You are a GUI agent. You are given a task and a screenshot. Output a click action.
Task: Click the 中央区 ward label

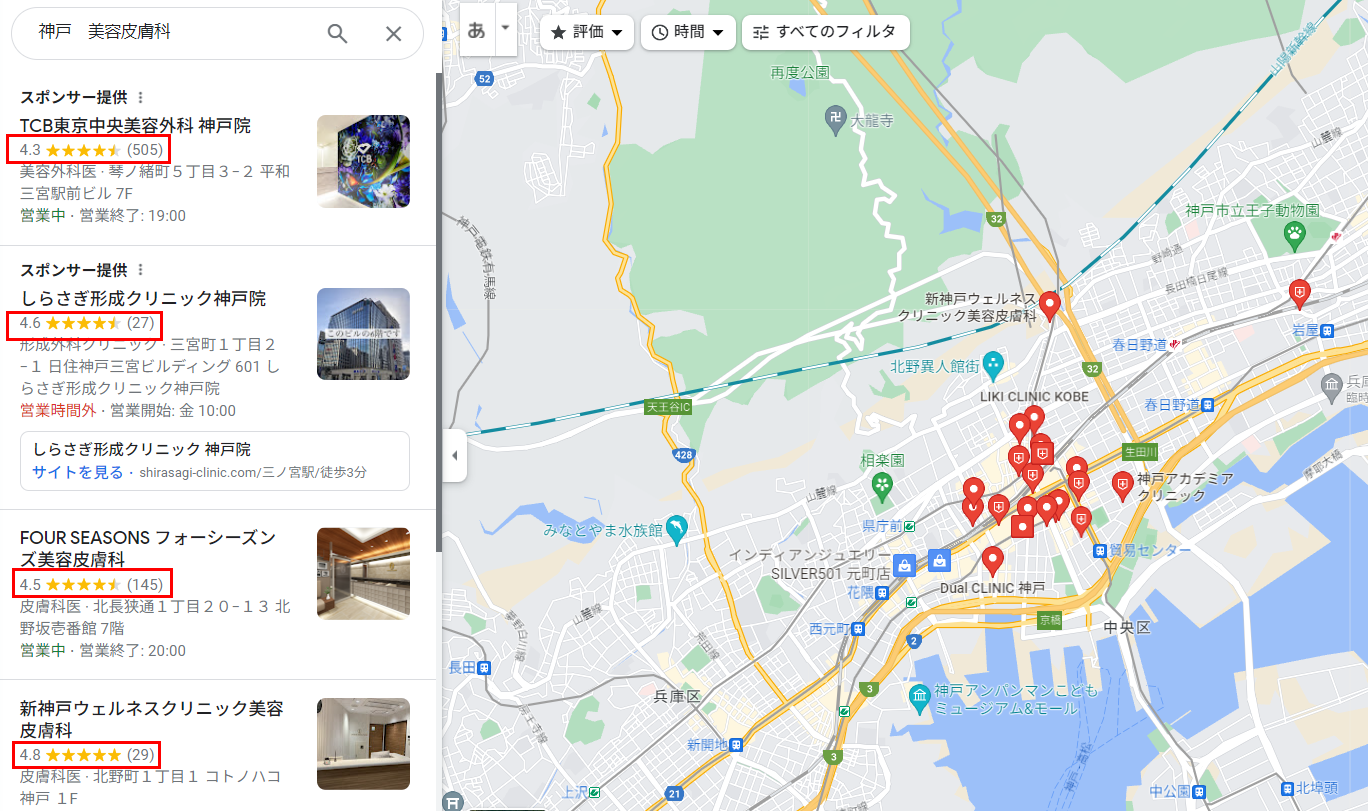click(1128, 627)
